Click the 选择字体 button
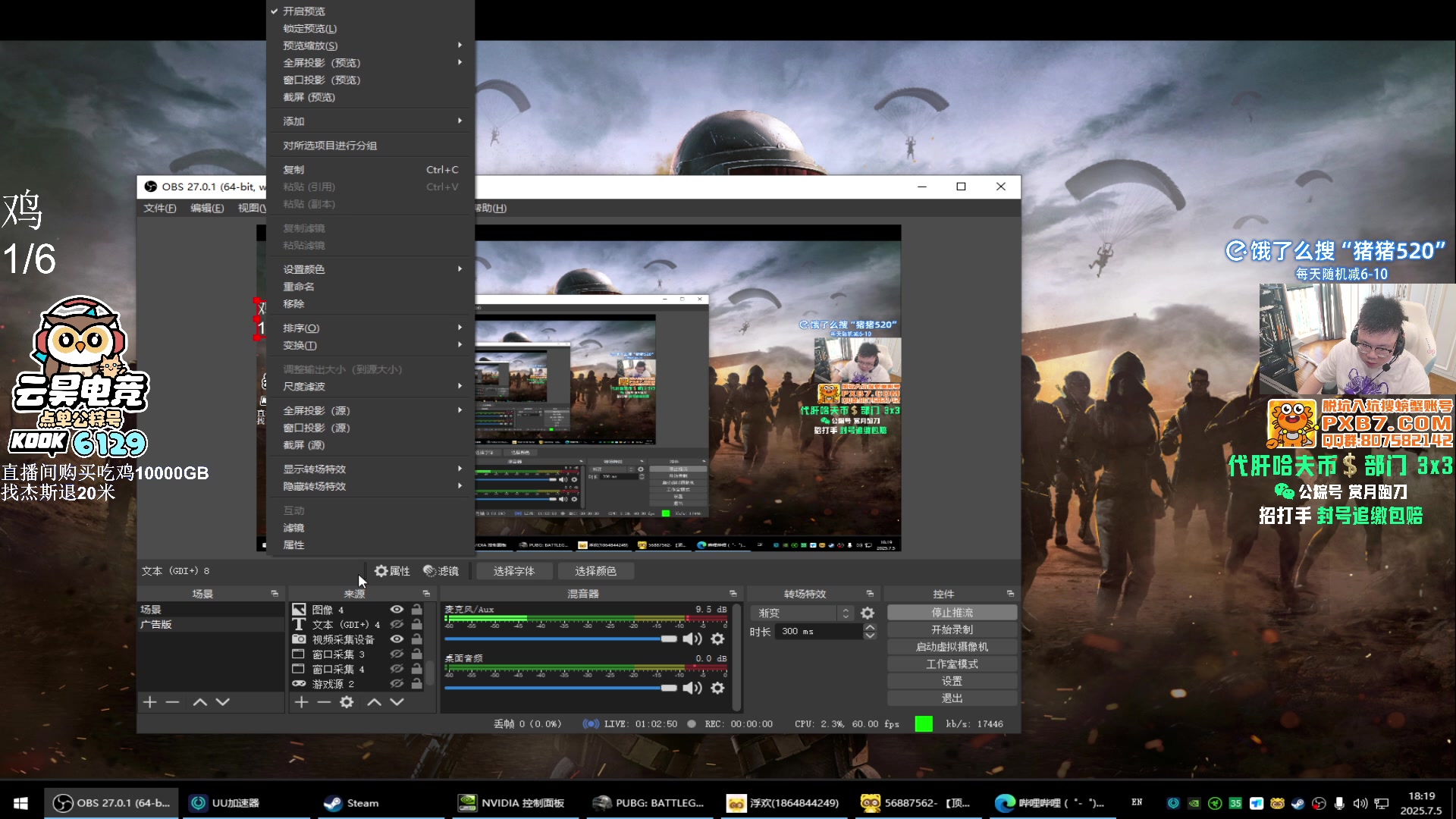The height and width of the screenshot is (819, 1456). (x=513, y=571)
